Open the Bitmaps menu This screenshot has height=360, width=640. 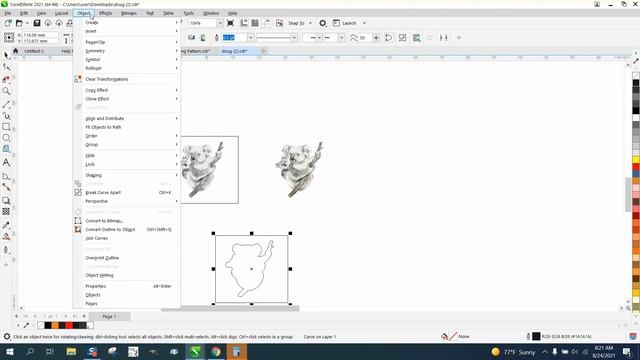[129, 13]
